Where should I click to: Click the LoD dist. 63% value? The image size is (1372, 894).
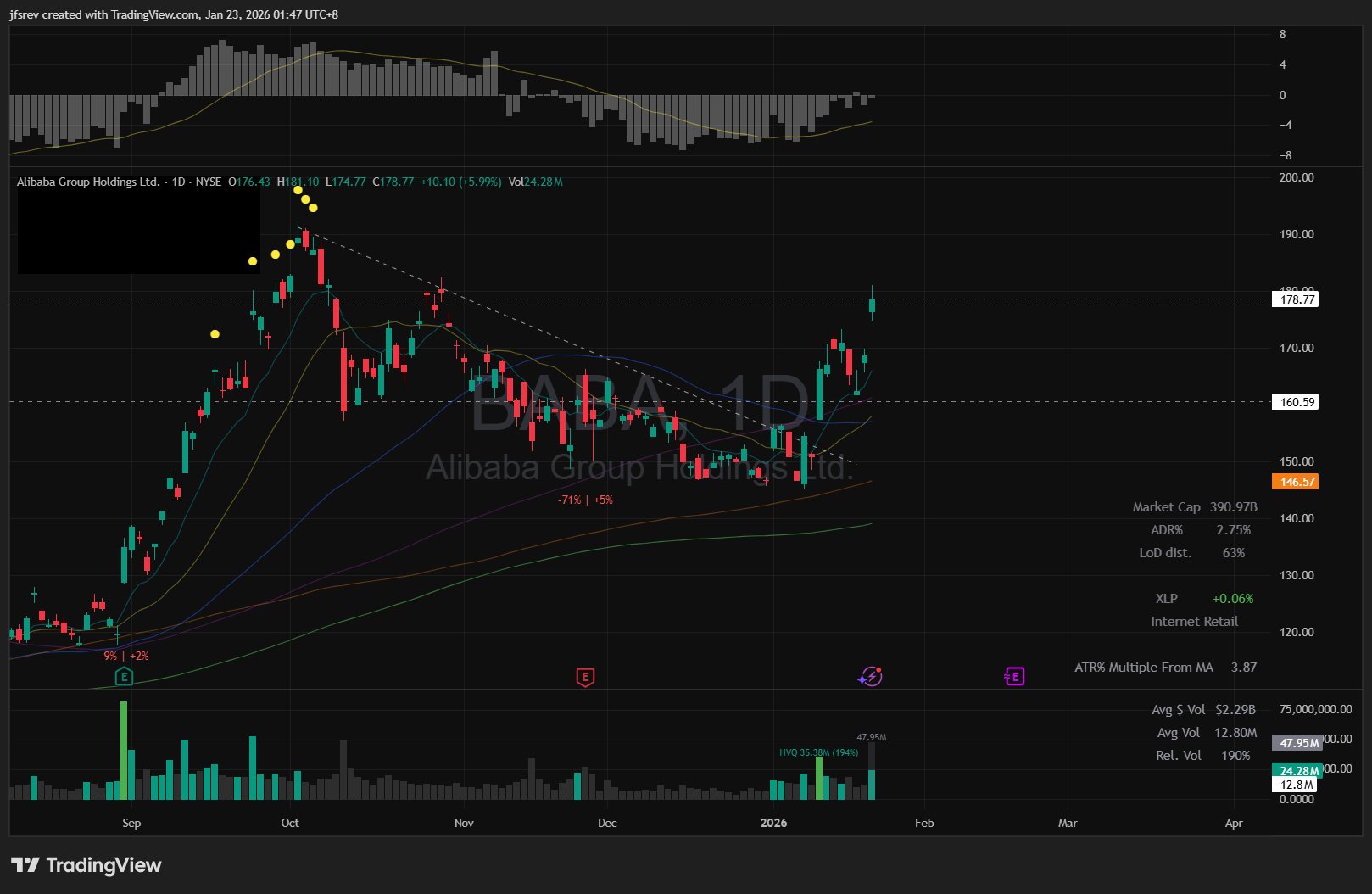click(1233, 553)
